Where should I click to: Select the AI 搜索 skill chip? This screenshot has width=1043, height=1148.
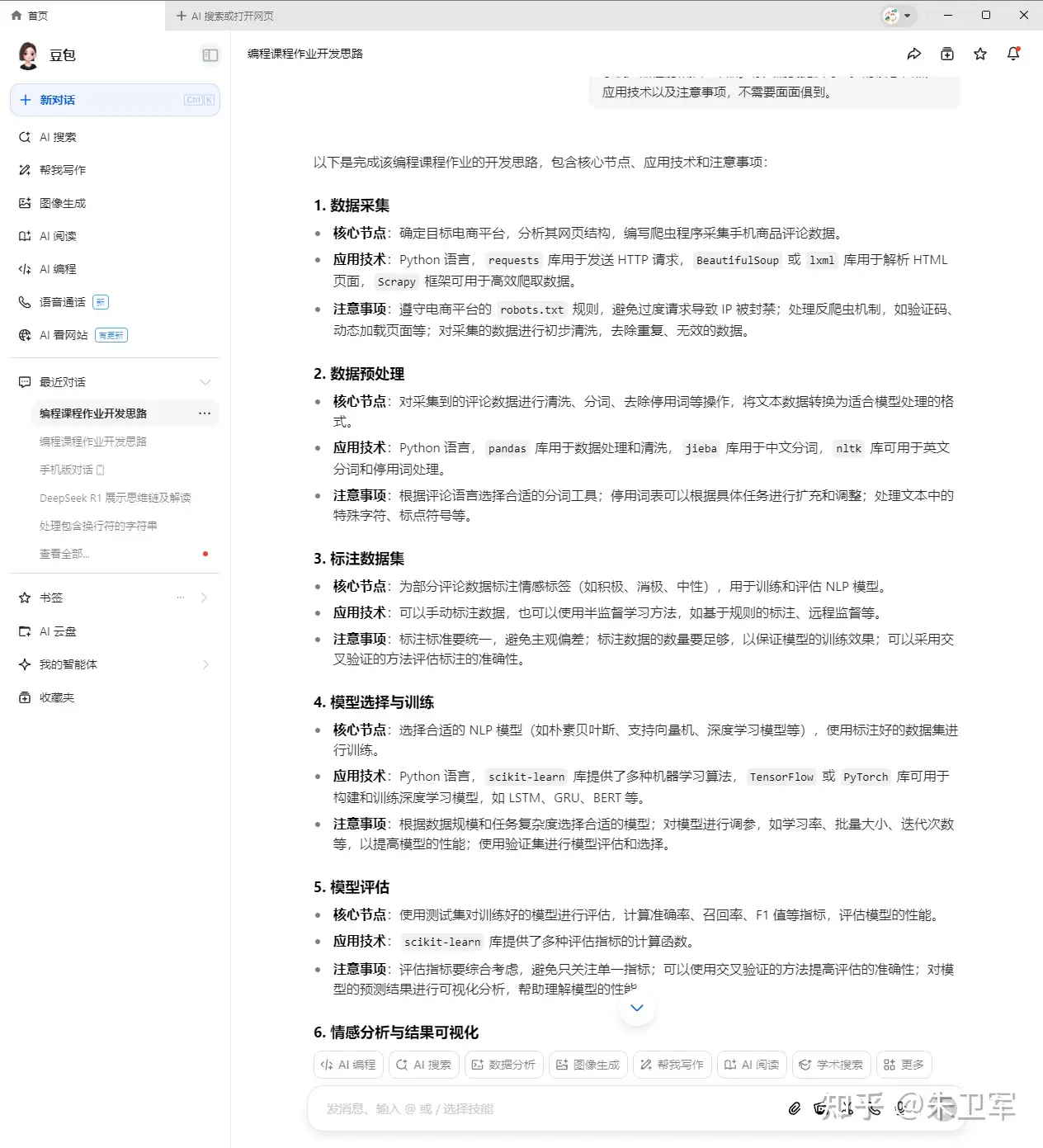(x=424, y=1065)
